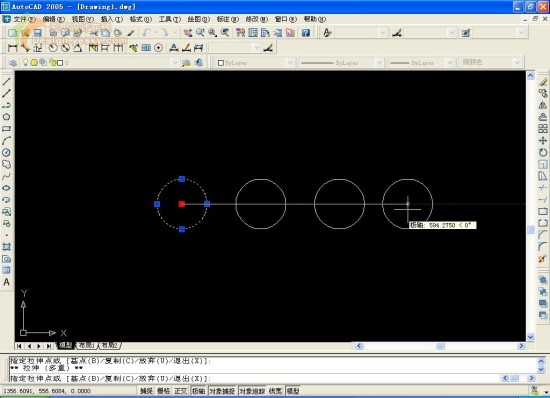
Task: Click the Save icon in standard toolbar
Action: click(37, 33)
